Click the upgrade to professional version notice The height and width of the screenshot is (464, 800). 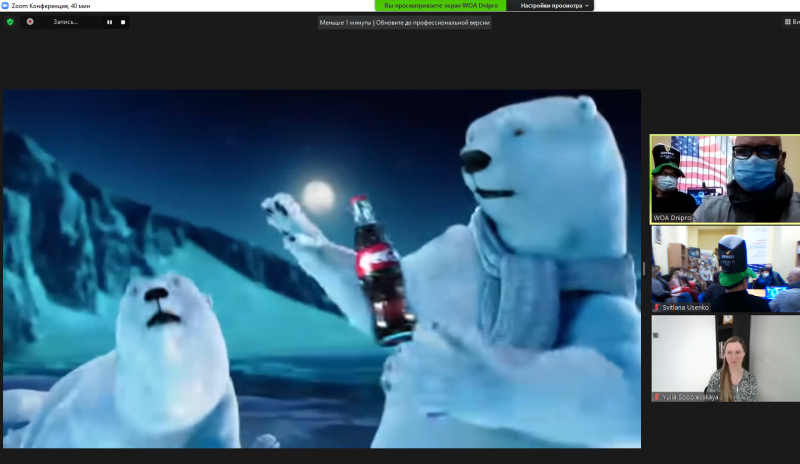pyautogui.click(x=405, y=22)
